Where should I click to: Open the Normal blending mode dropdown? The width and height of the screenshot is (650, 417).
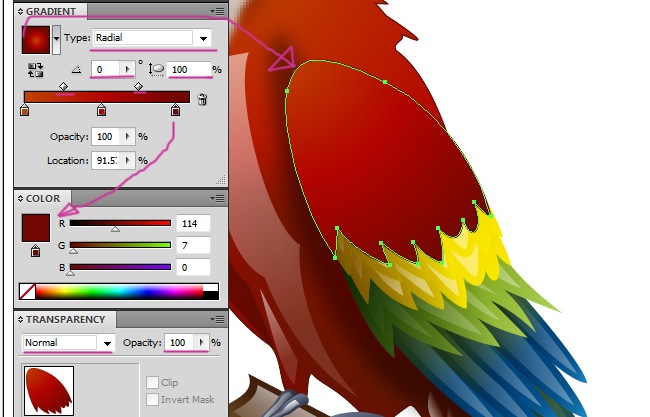(106, 343)
